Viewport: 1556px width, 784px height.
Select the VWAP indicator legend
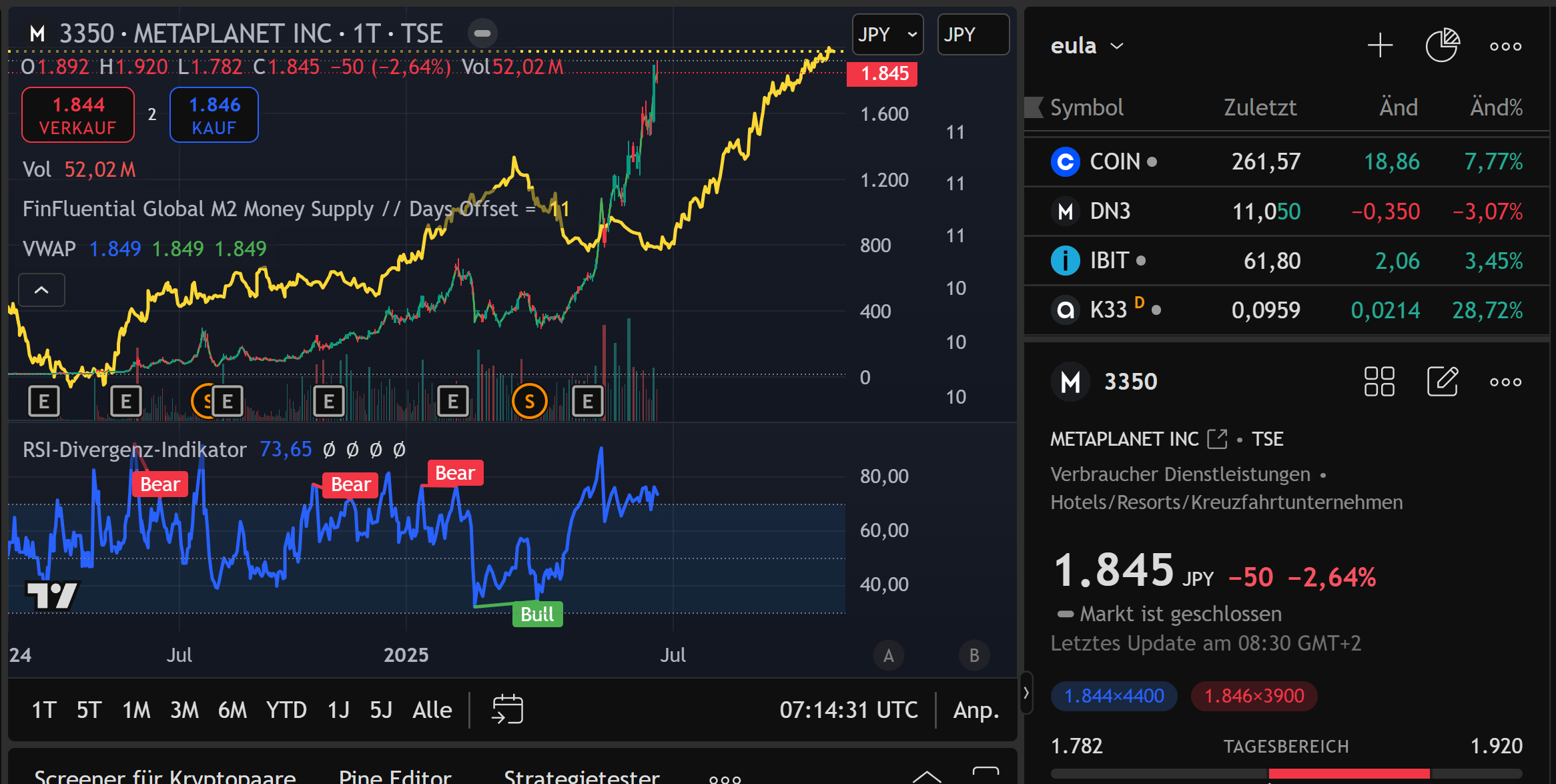point(49,249)
